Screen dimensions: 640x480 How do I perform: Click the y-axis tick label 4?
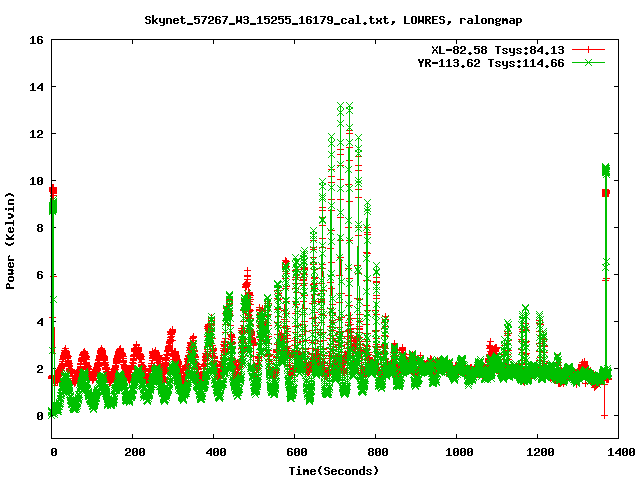40,322
